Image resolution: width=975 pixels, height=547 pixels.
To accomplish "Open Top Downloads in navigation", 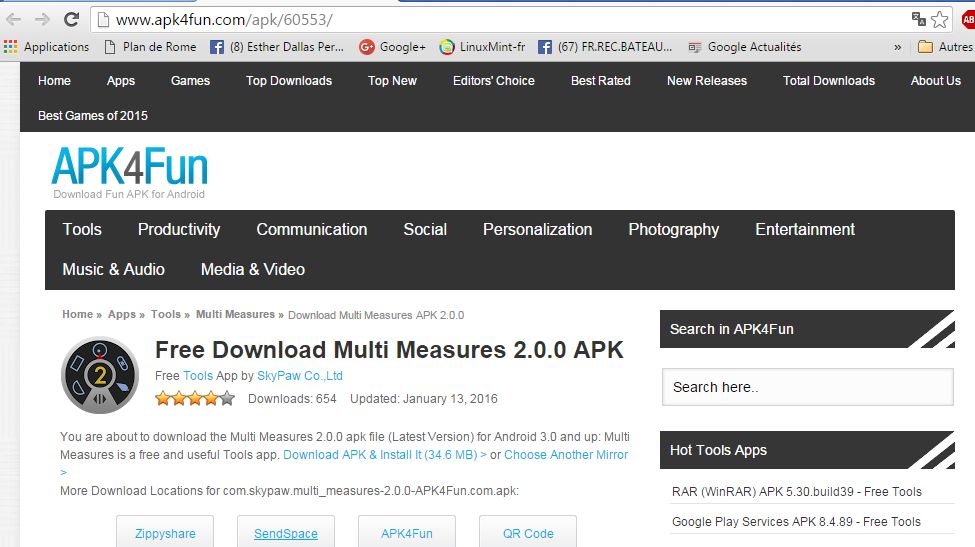I will 289,81.
